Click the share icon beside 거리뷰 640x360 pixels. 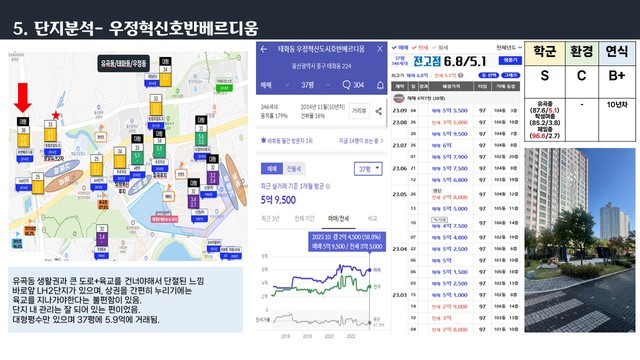coord(379,111)
